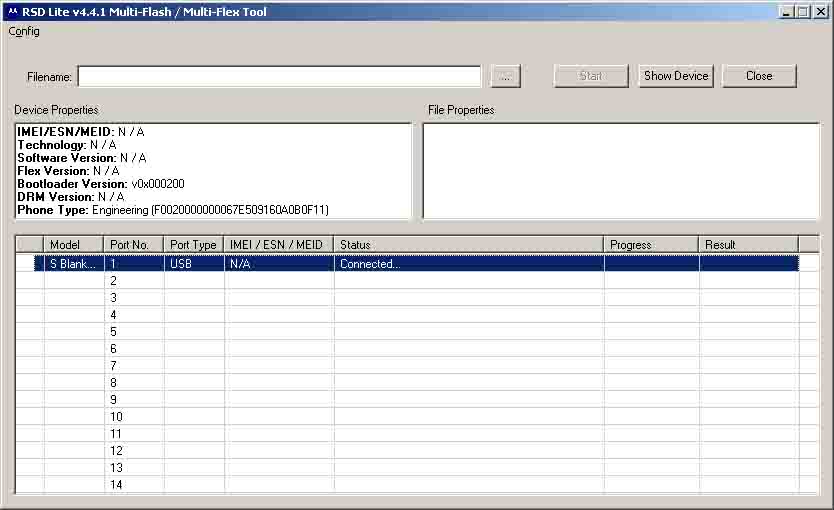
Task: Click the 'Connected...' status cell
Action: click(469, 264)
